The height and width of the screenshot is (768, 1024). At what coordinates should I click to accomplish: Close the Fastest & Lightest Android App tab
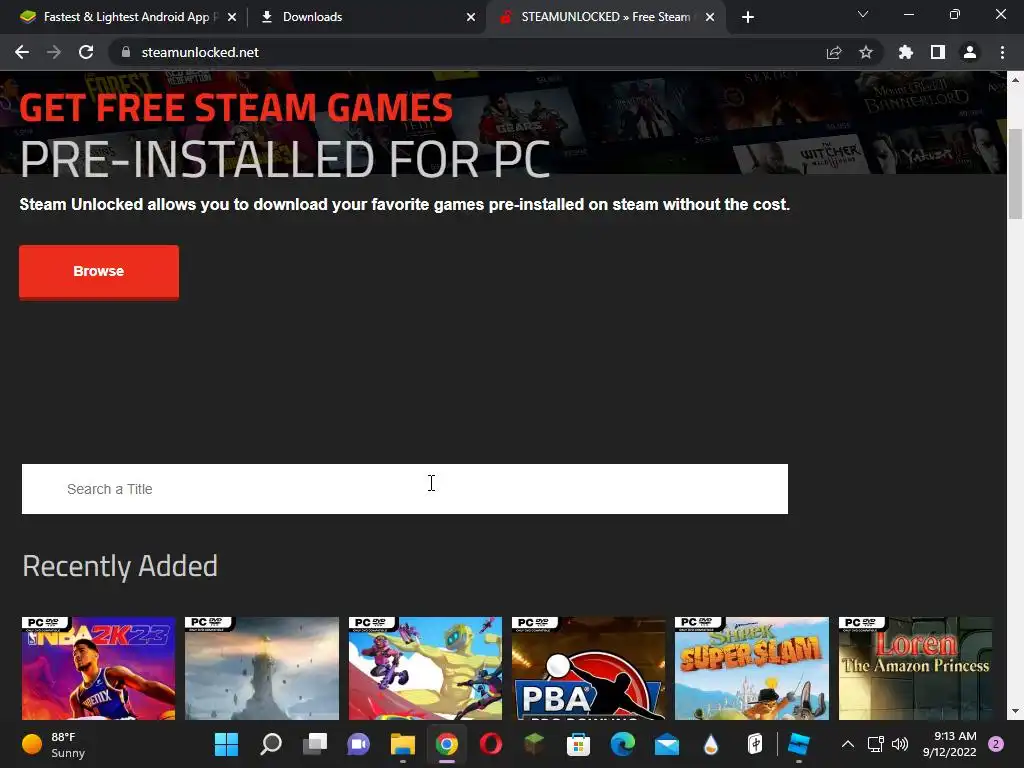[232, 17]
